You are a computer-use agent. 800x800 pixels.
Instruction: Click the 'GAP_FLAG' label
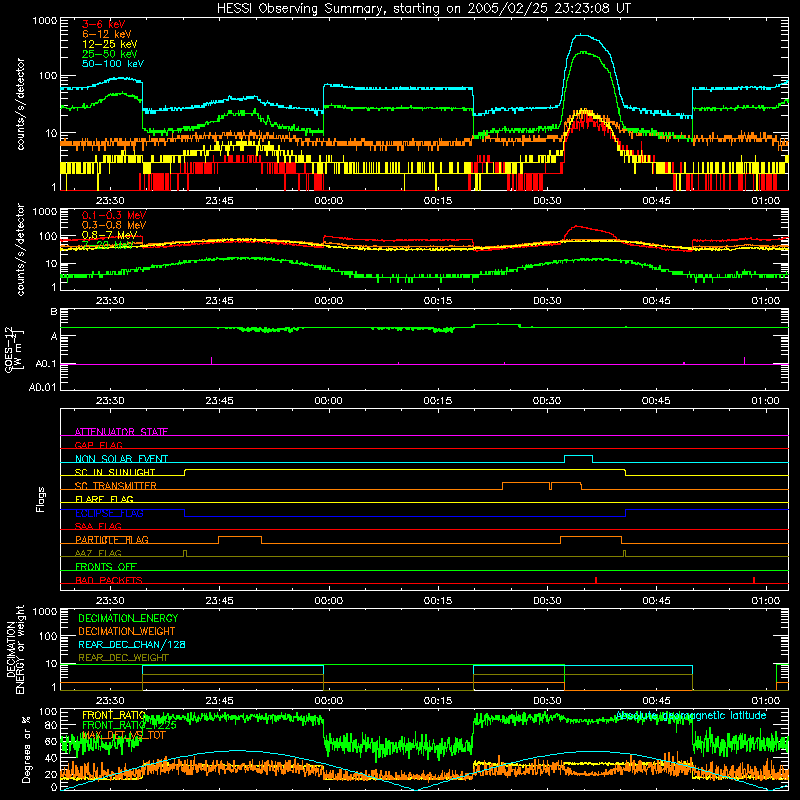point(98,445)
